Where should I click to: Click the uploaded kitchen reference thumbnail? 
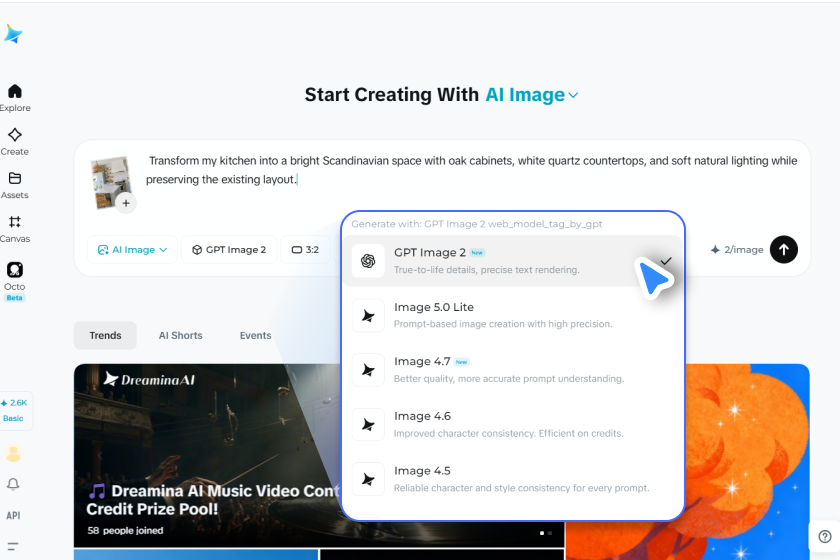click(x=110, y=181)
